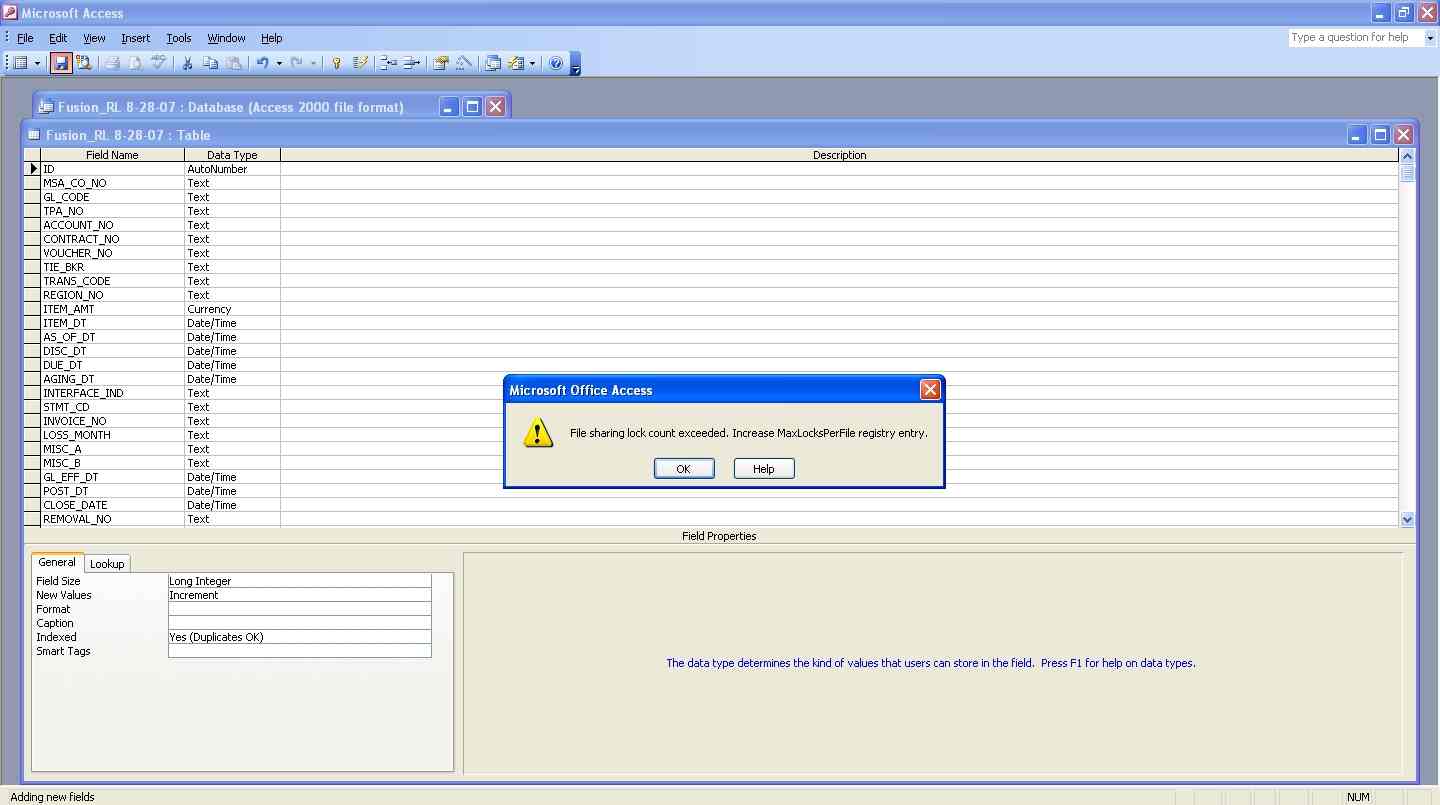Image resolution: width=1440 pixels, height=805 pixels.
Task: Open the Tools menu
Action: click(179, 38)
